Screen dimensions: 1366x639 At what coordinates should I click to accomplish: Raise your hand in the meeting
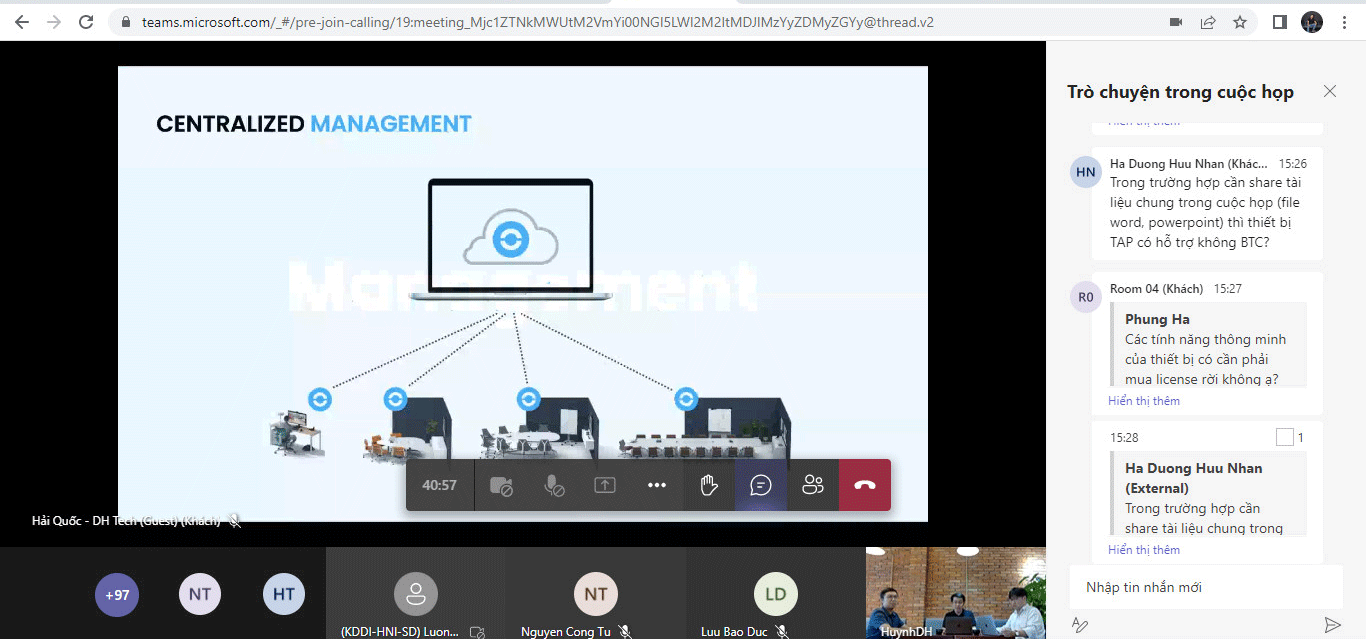coord(709,484)
